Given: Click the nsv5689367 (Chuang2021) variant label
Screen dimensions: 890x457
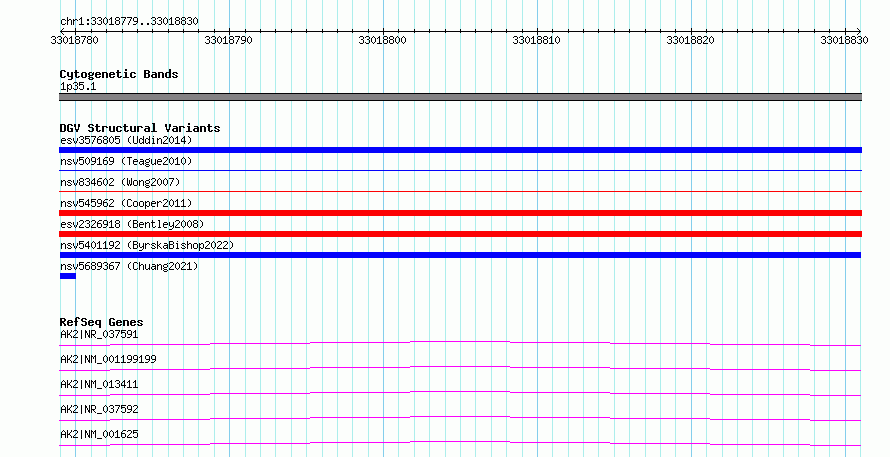Looking at the screenshot, I should click(129, 266).
